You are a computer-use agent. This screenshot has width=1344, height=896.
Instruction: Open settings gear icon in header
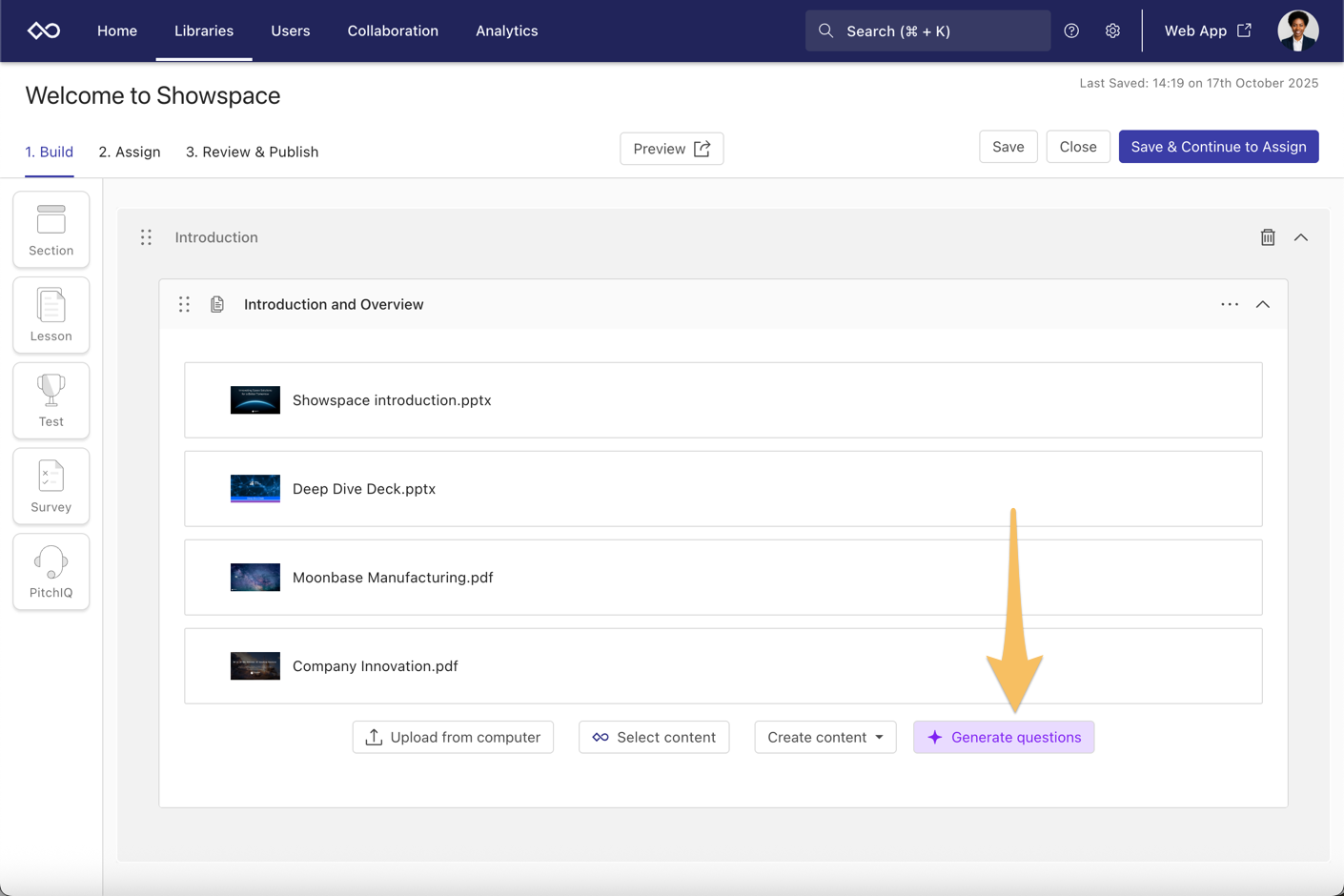[1112, 31]
